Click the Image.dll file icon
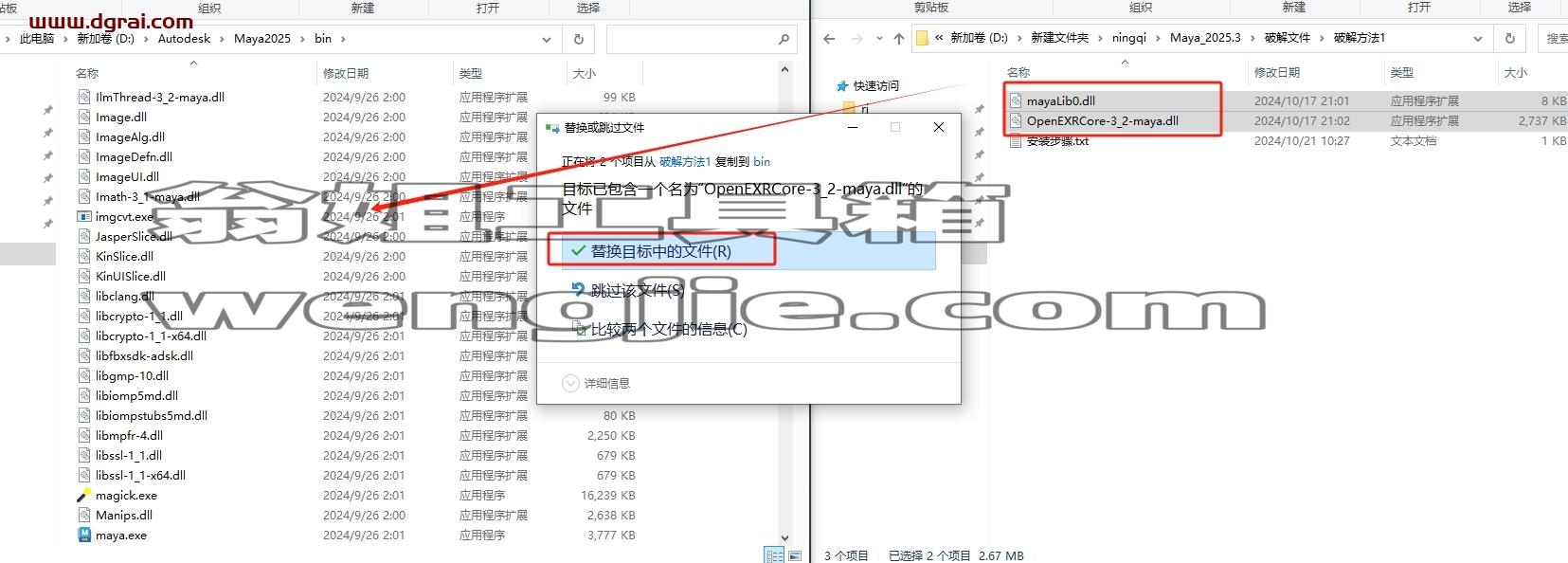Viewport: 1568px width, 563px height. coord(84,117)
